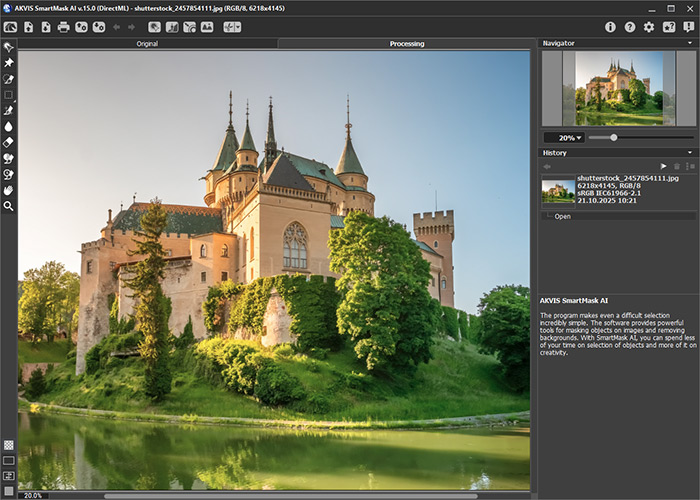Collapse the Navigator panel

click(690, 44)
